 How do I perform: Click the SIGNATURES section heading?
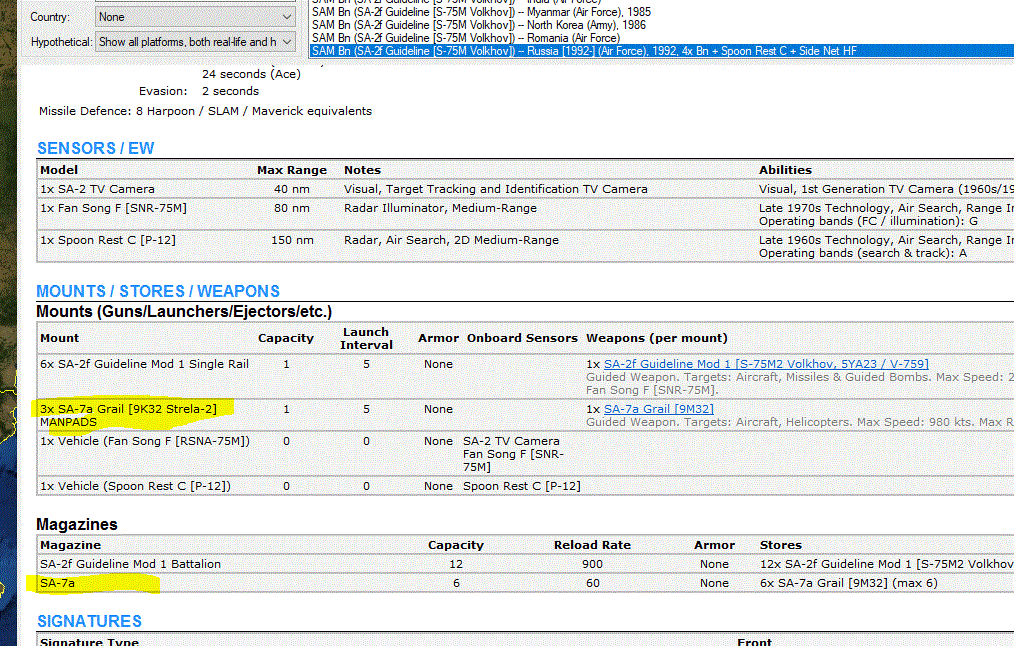coord(89,621)
